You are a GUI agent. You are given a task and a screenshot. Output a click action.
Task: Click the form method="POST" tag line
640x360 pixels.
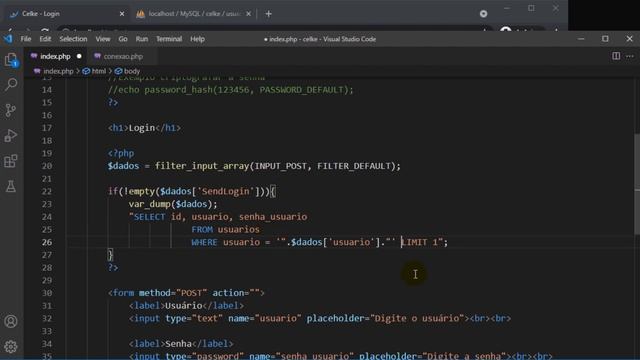pos(186,293)
